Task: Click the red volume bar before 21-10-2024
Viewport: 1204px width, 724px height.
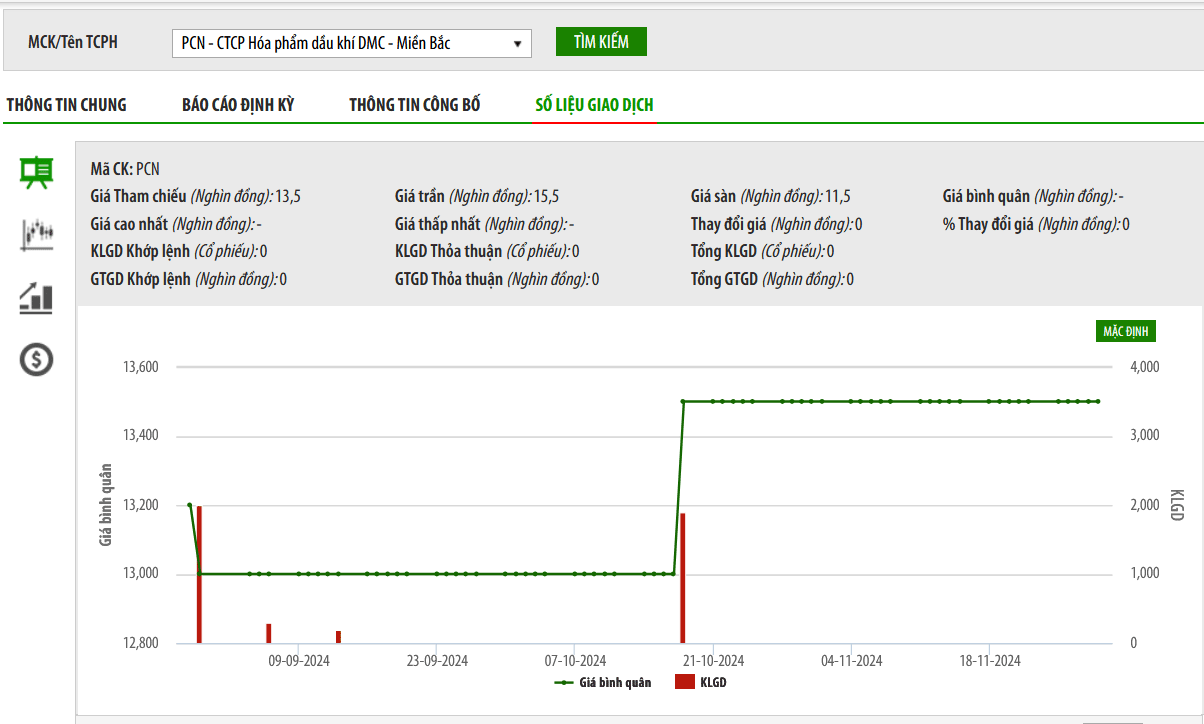Action: pyautogui.click(x=683, y=578)
